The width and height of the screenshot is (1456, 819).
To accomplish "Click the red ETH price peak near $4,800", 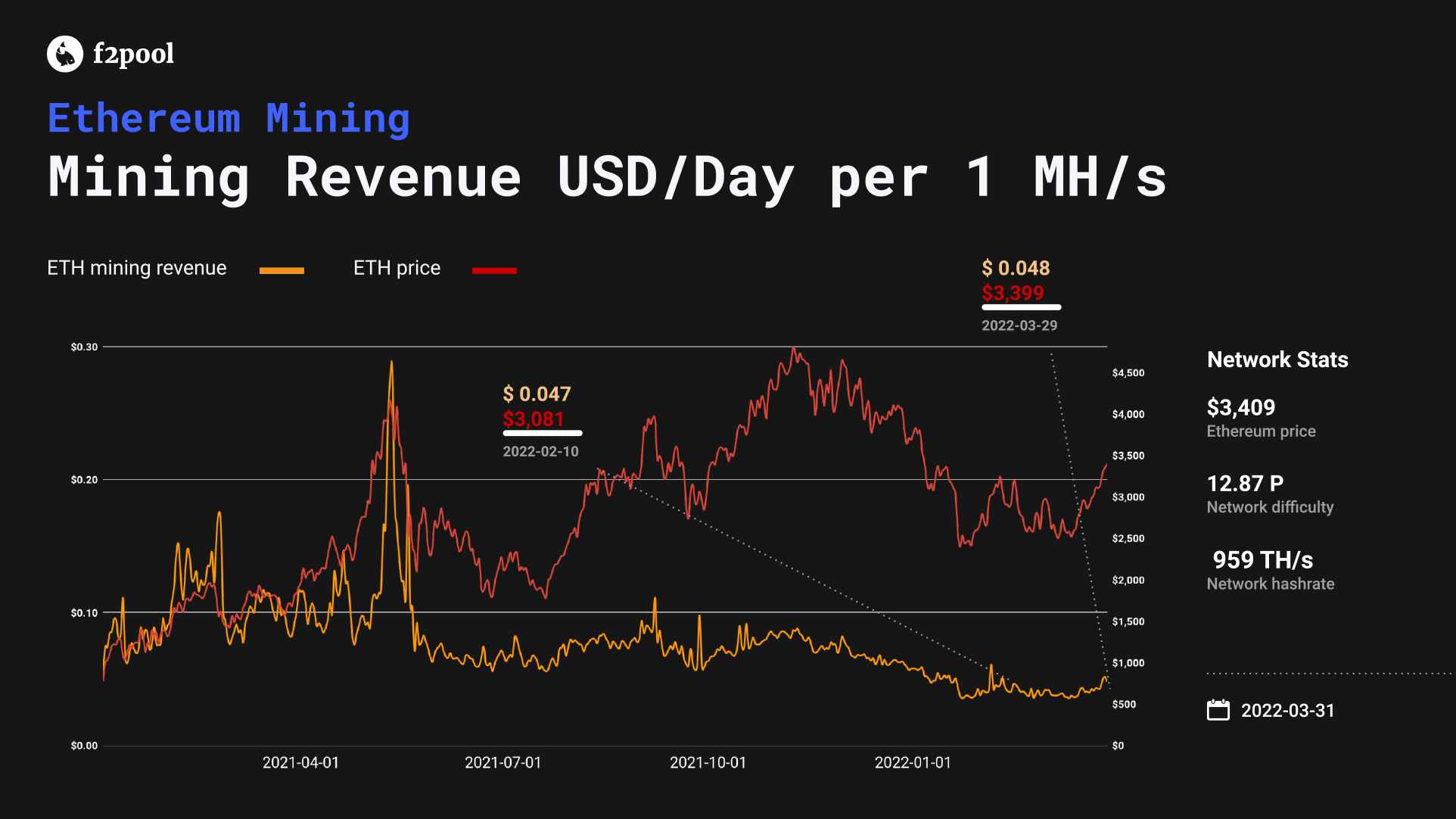I will (793, 348).
